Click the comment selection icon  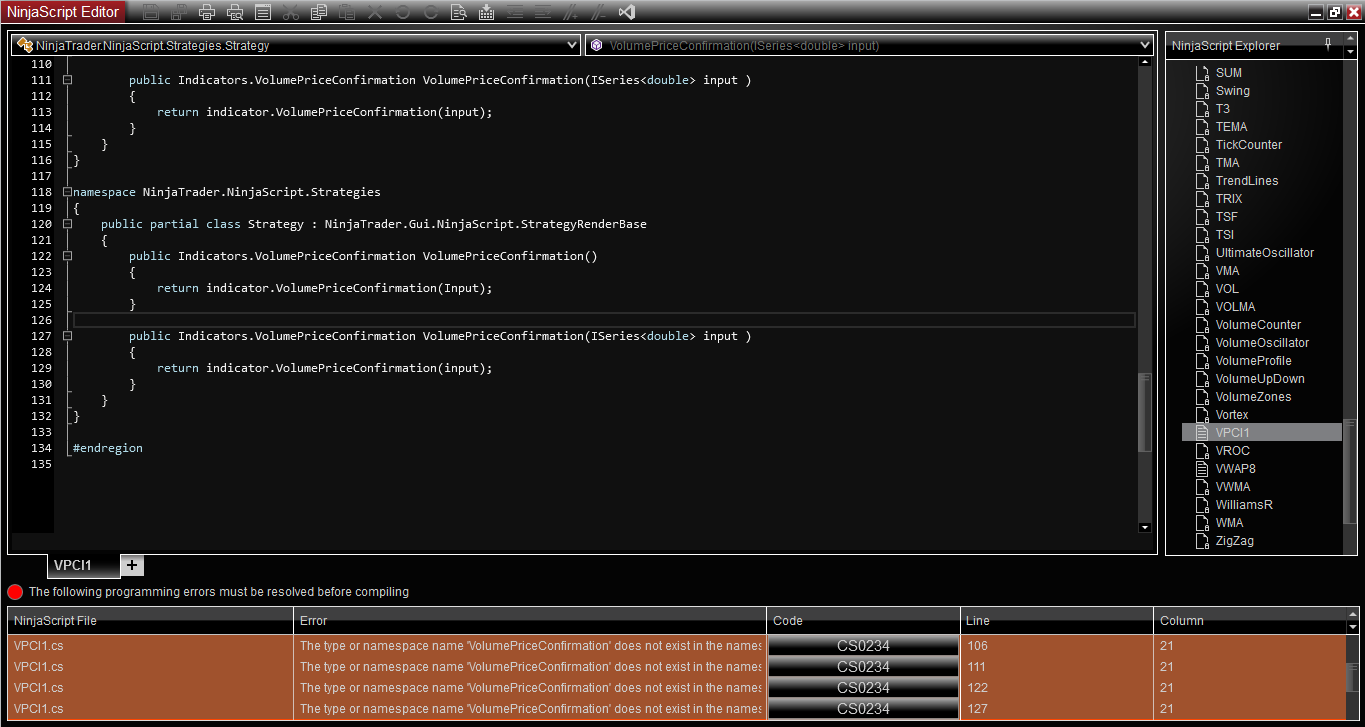pos(571,13)
